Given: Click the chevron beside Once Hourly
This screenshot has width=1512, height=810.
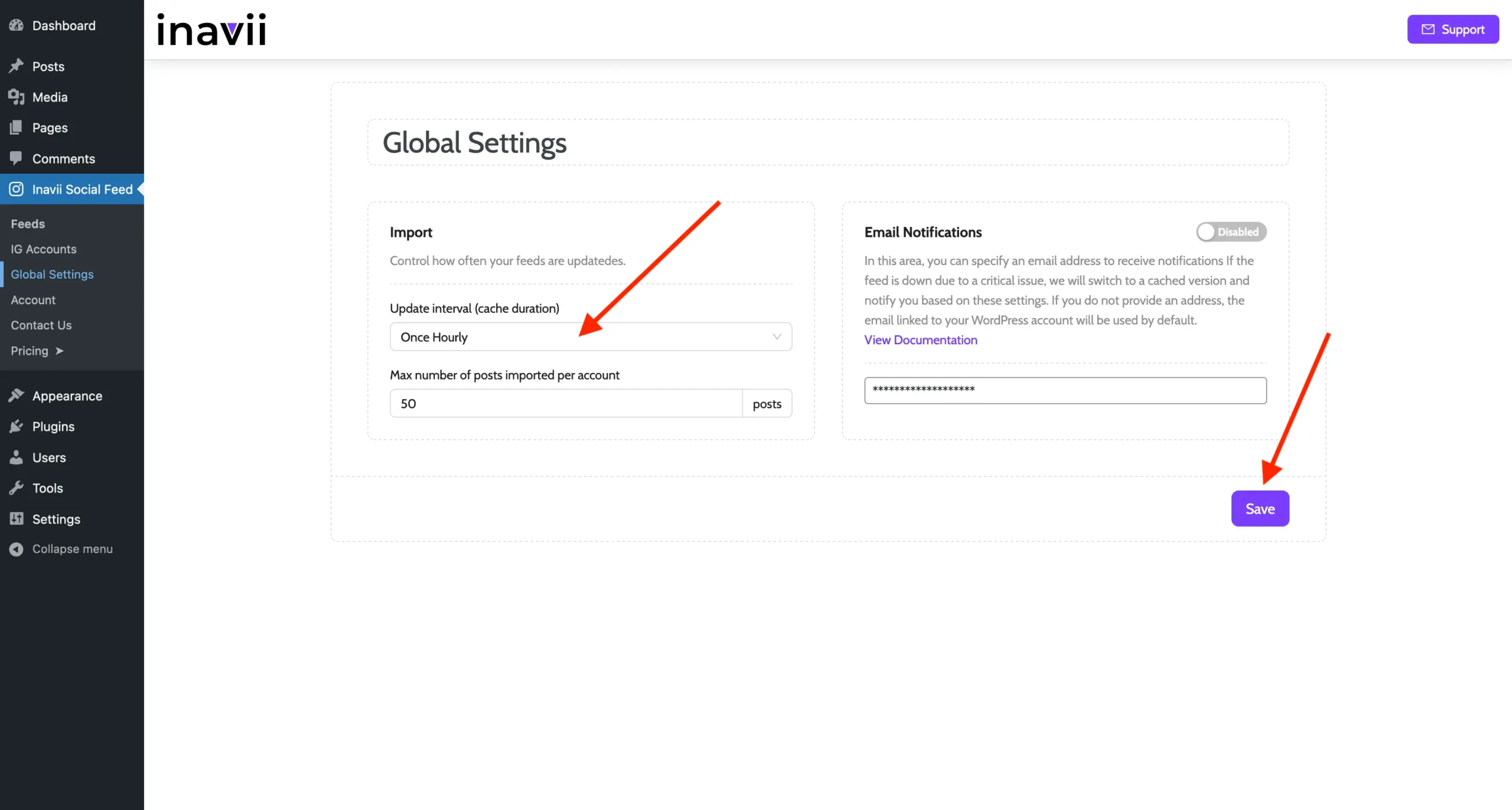Looking at the screenshot, I should click(x=777, y=337).
